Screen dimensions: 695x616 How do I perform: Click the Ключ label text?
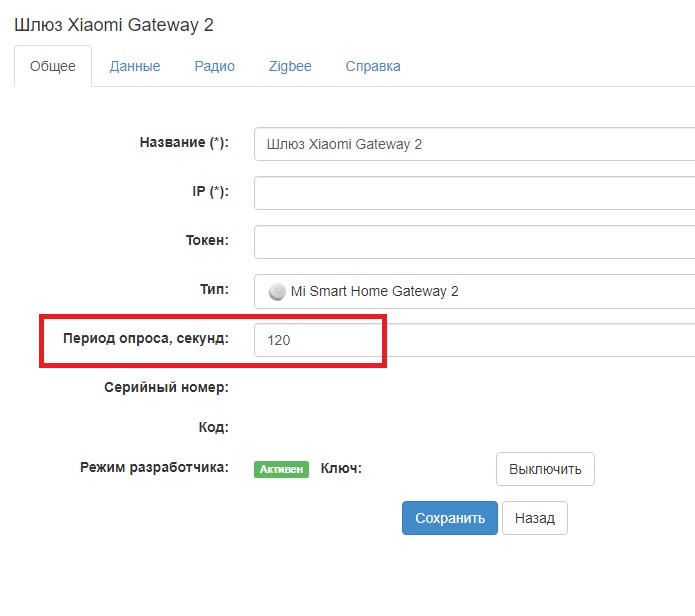pos(340,467)
